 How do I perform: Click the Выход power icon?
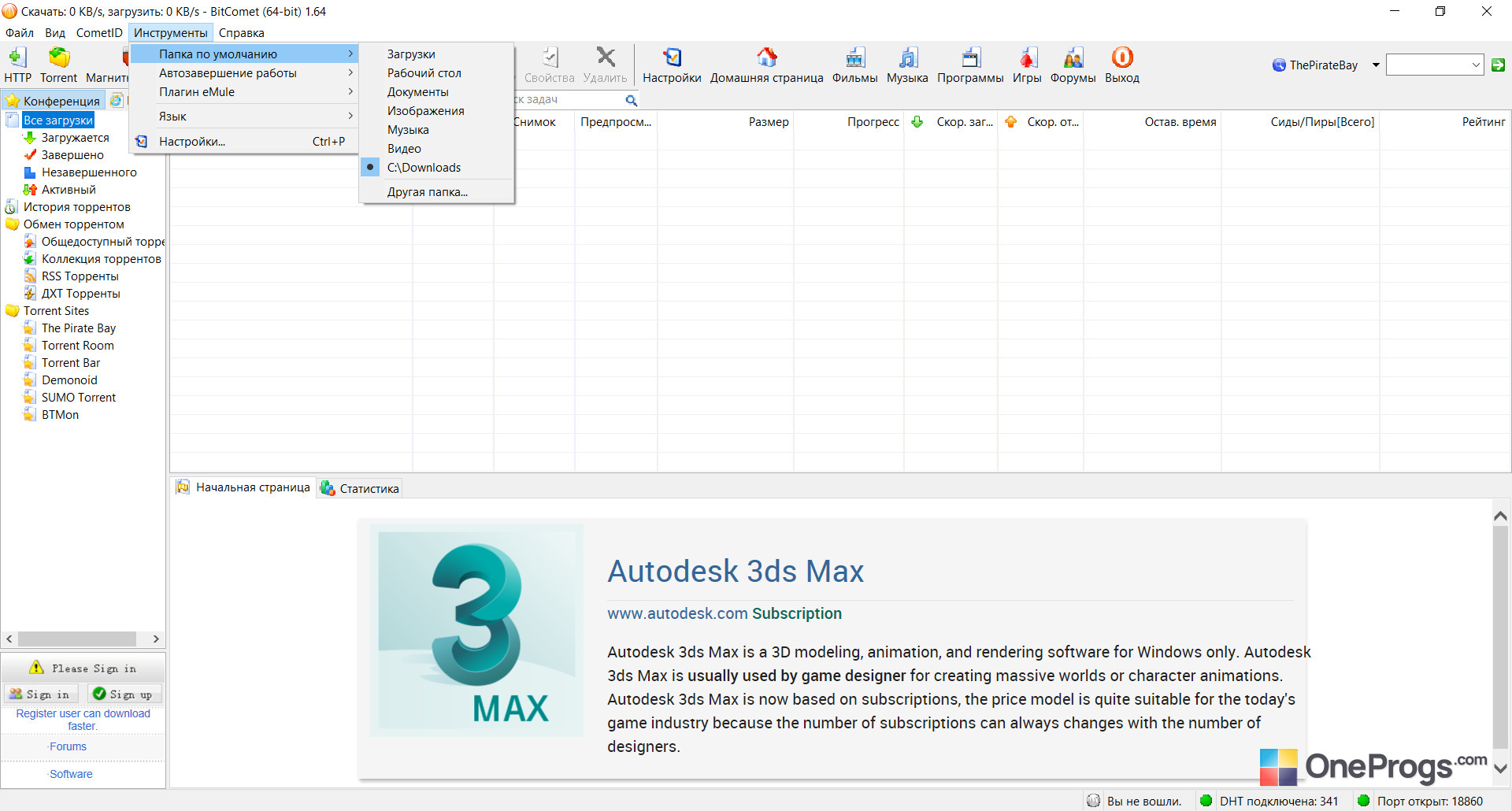1122,57
